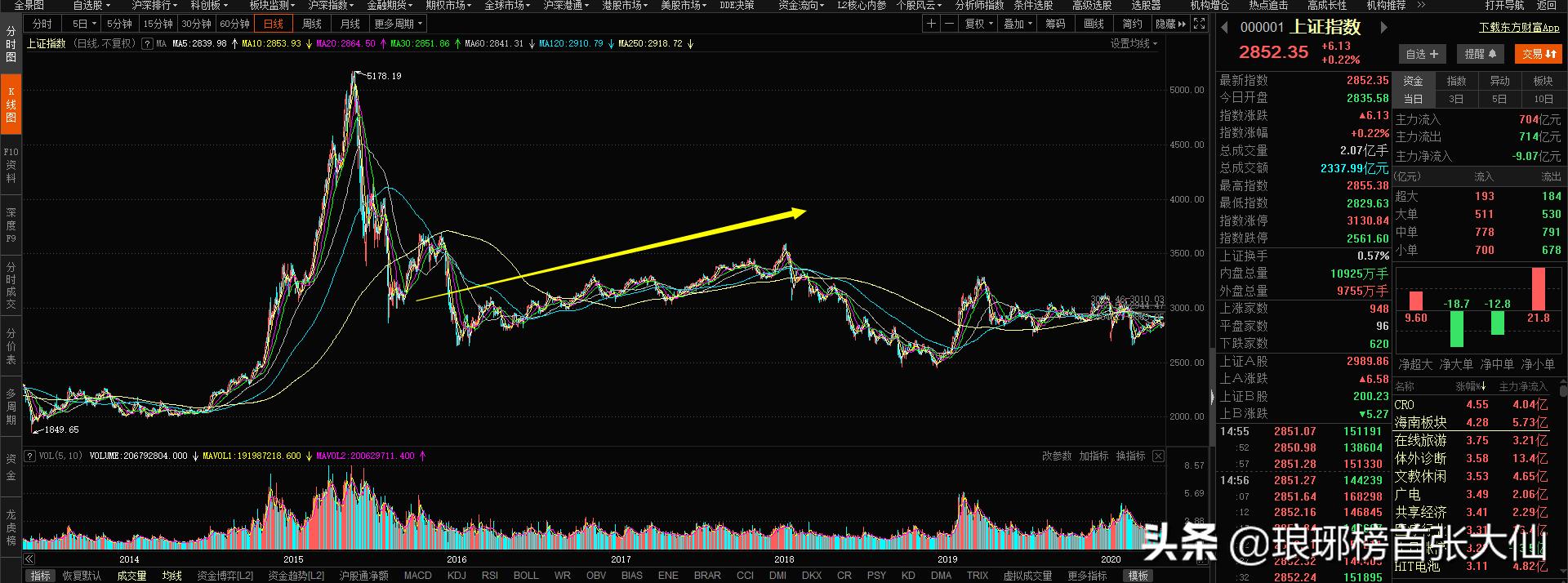
Task: Open 资金 in left sidebar
Action: pyautogui.click(x=11, y=467)
